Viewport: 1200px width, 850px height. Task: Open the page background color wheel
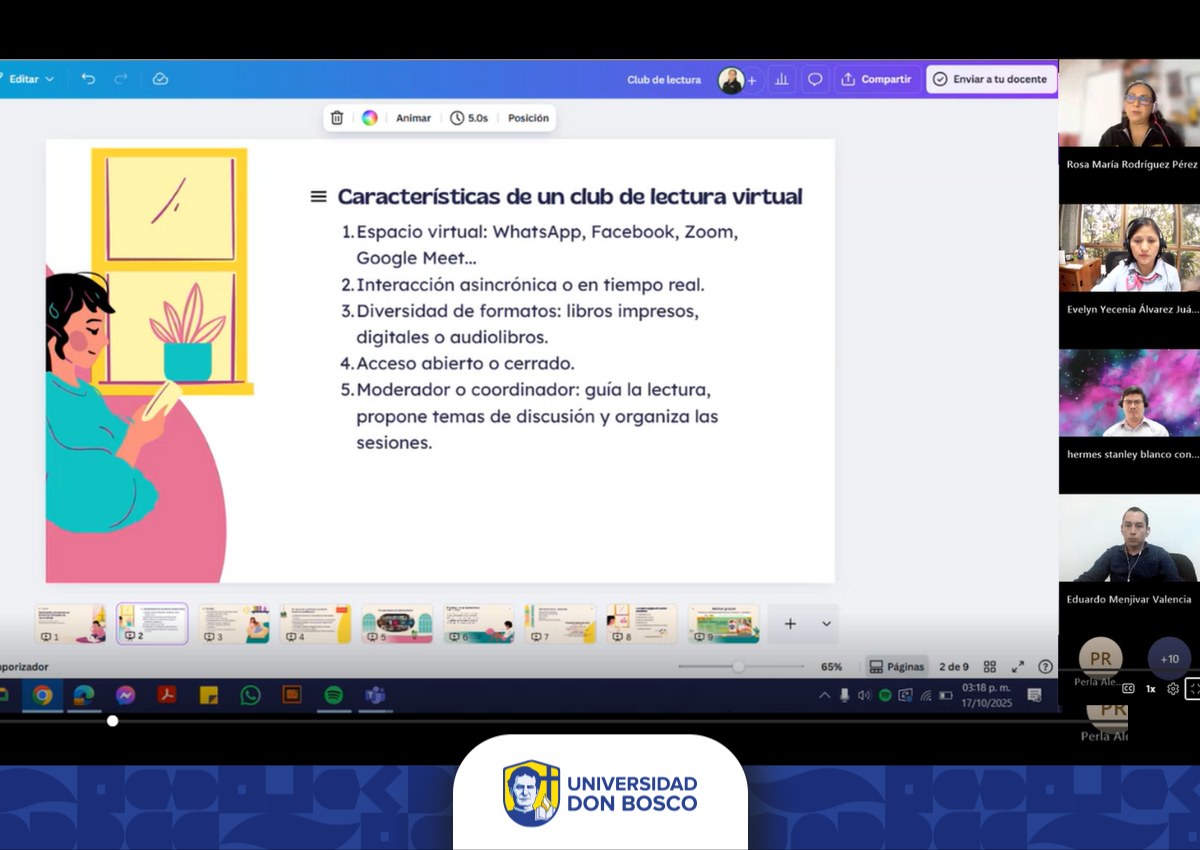pyautogui.click(x=370, y=118)
